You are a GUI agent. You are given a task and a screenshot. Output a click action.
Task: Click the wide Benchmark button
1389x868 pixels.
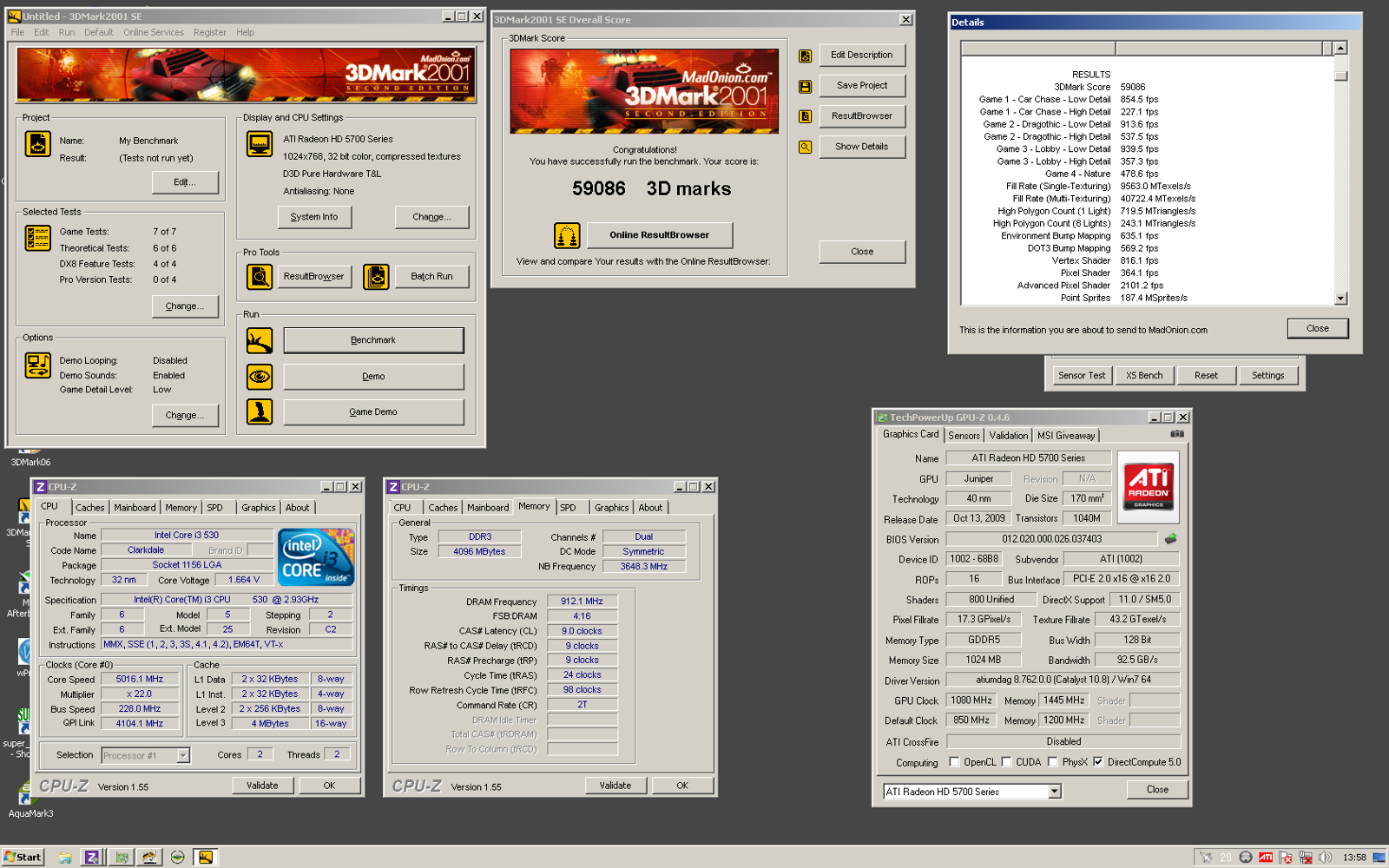point(373,340)
